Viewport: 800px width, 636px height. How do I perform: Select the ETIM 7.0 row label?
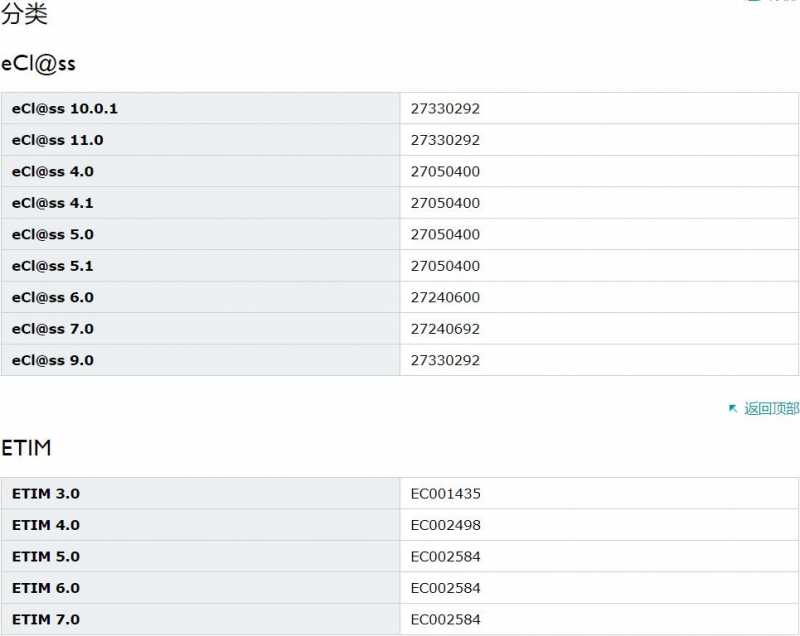[x=46, y=620]
